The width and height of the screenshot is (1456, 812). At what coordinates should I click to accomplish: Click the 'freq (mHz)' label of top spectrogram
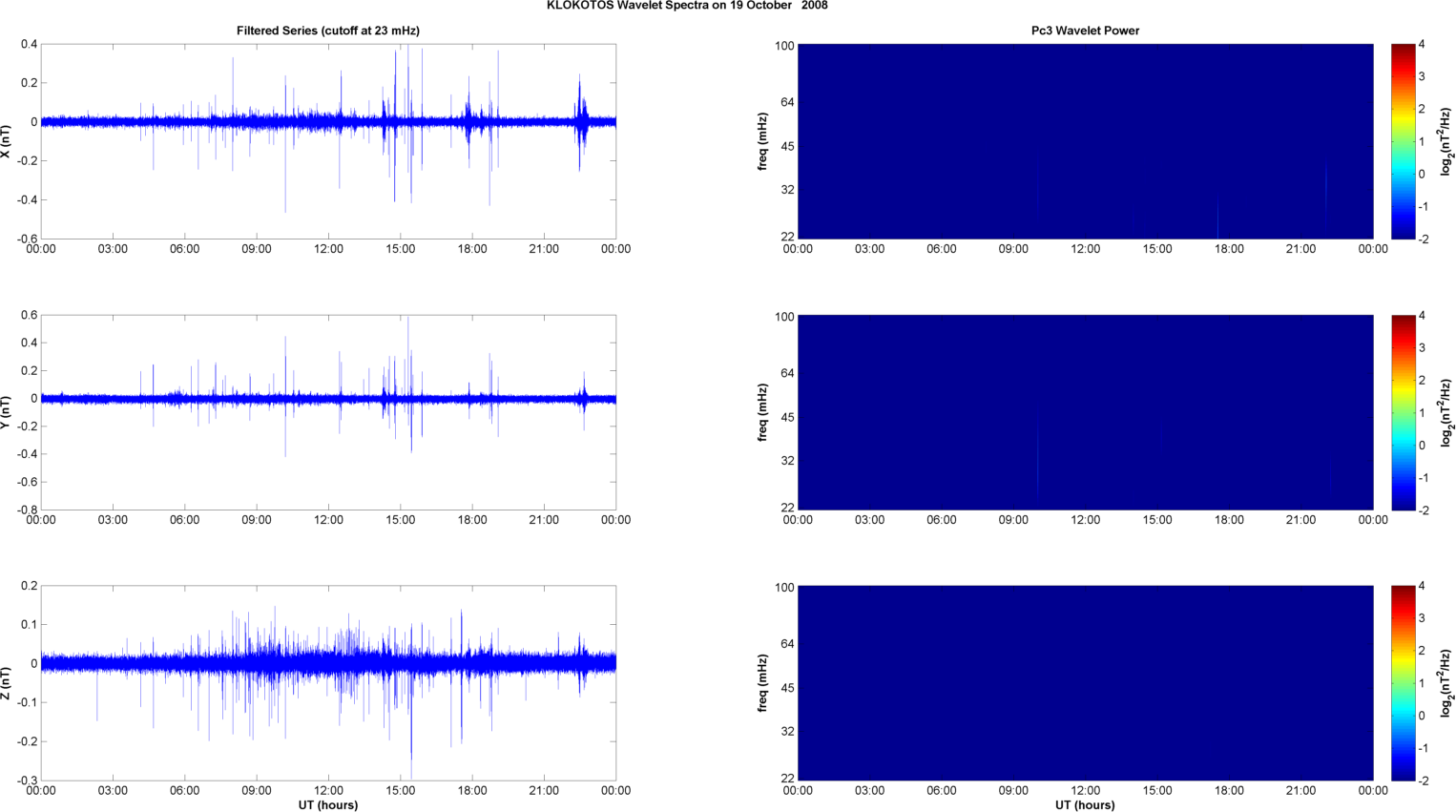(762, 141)
